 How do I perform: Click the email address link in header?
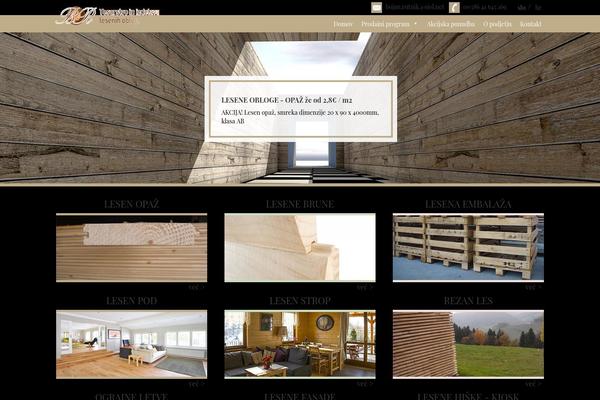415,7
